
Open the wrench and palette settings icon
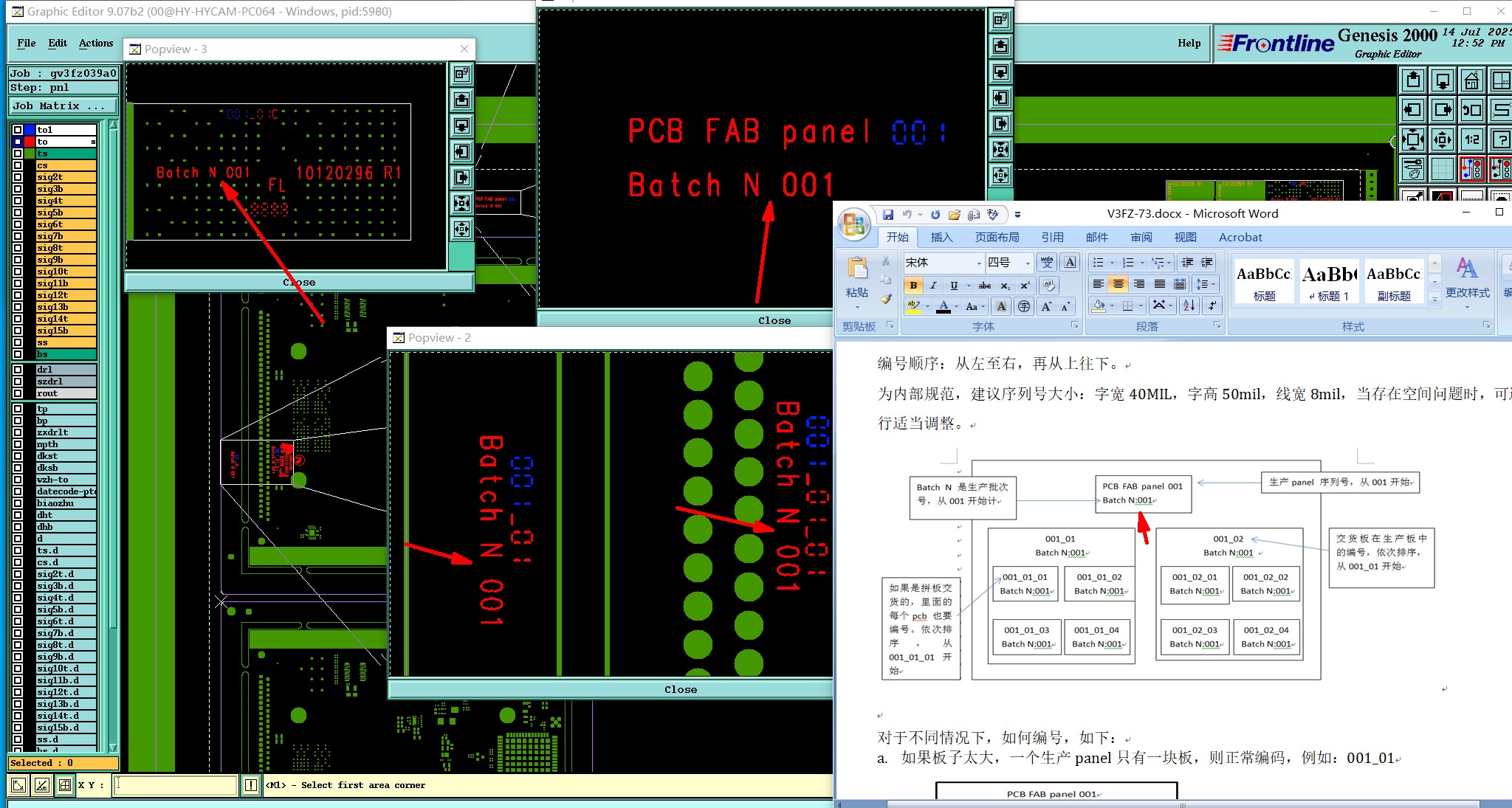[1412, 169]
